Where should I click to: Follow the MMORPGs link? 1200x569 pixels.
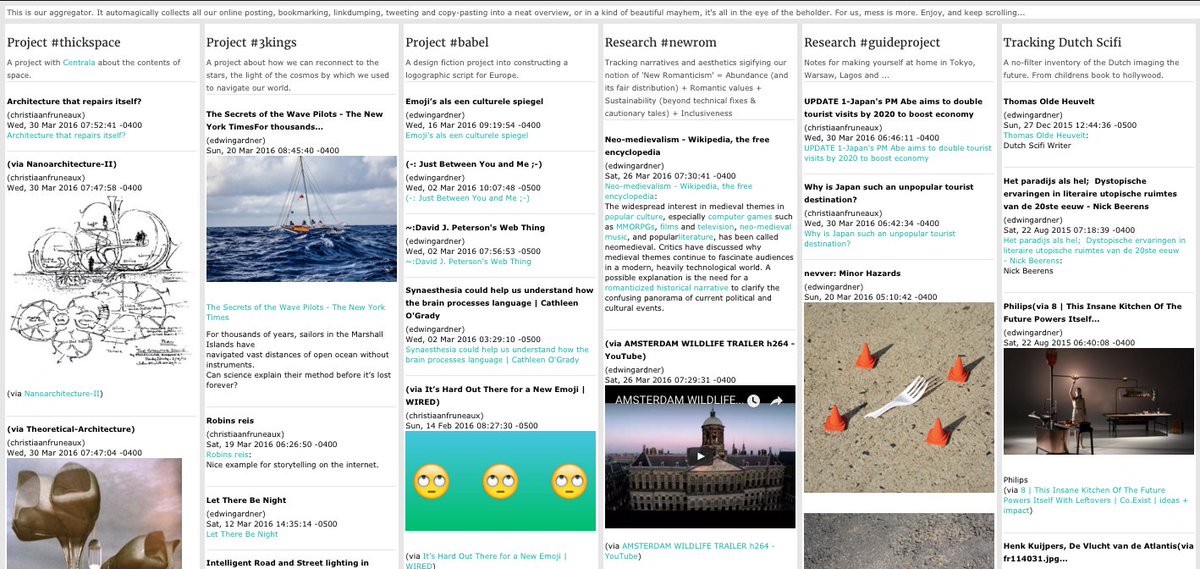634,227
